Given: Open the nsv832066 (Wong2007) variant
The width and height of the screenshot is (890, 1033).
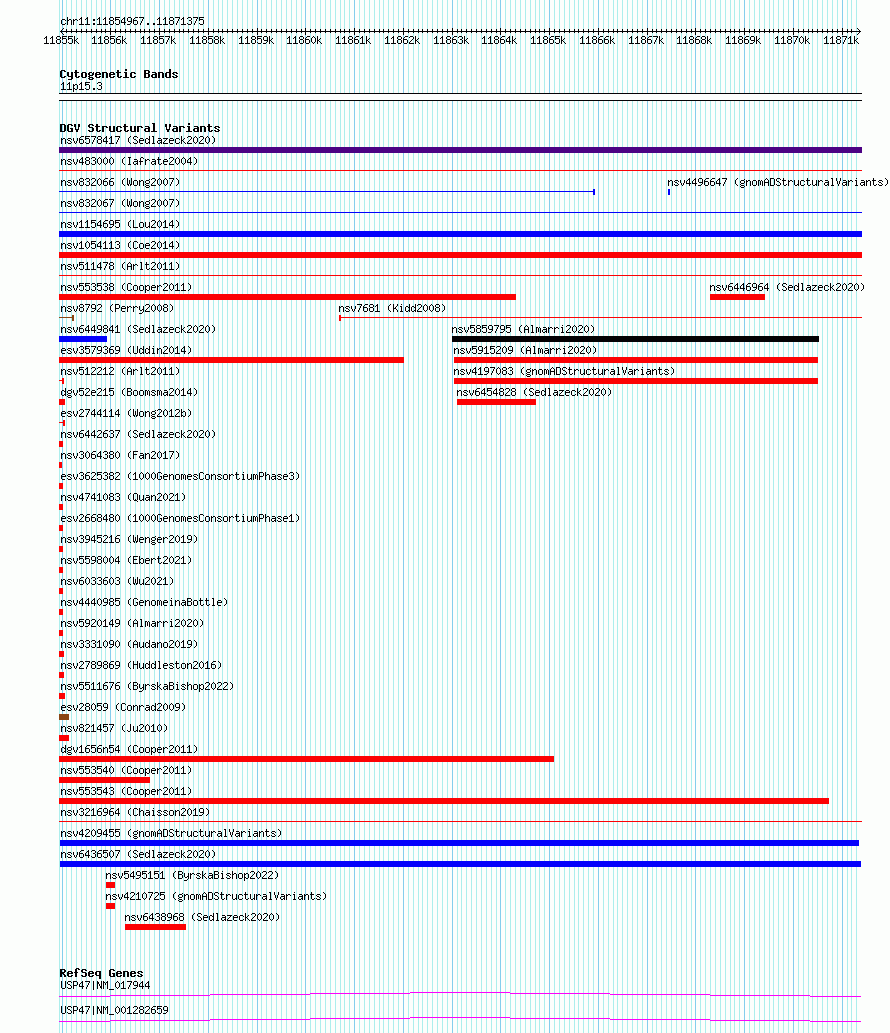Looking at the screenshot, I should click(x=120, y=182).
